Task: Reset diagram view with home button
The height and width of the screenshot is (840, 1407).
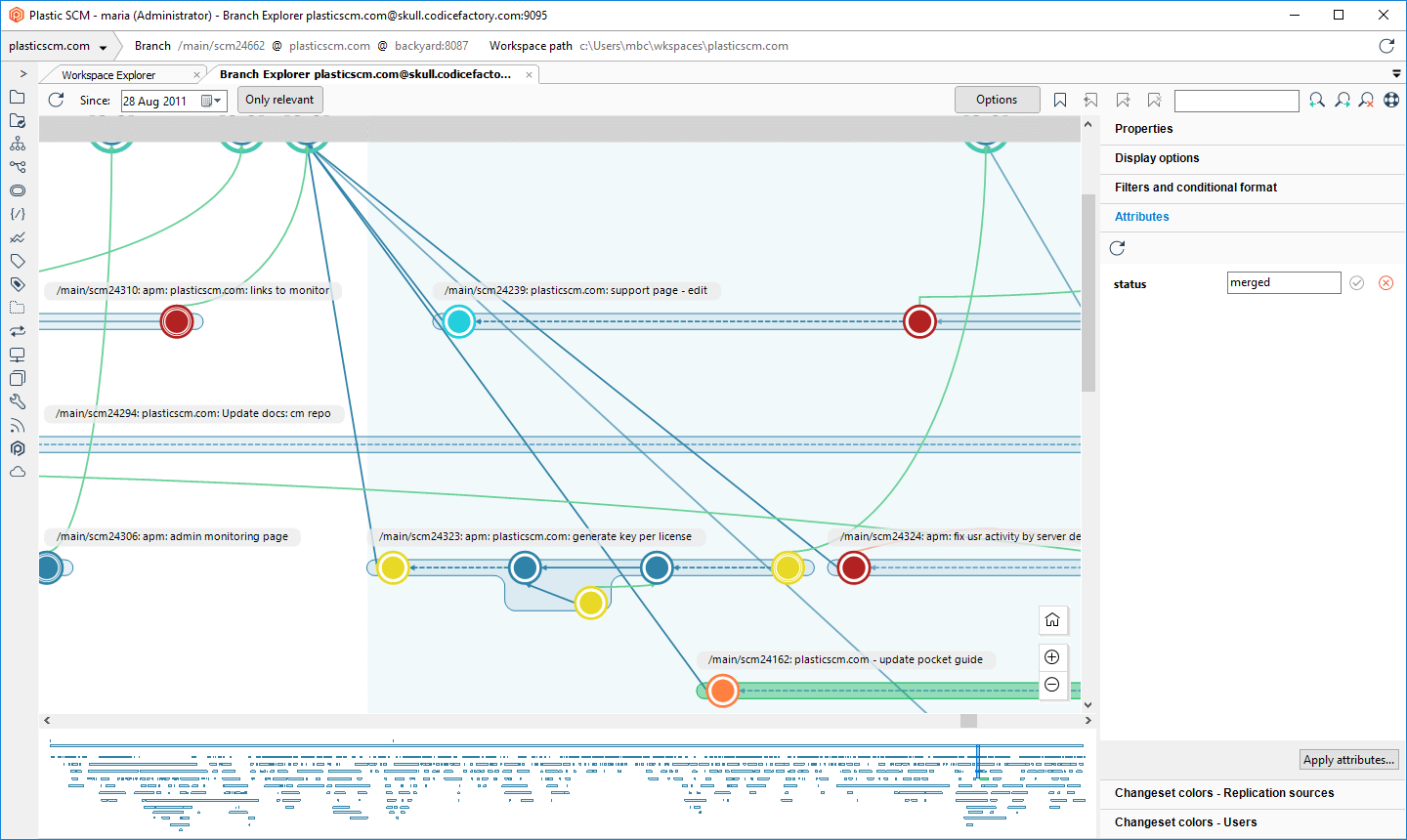Action: click(1052, 620)
